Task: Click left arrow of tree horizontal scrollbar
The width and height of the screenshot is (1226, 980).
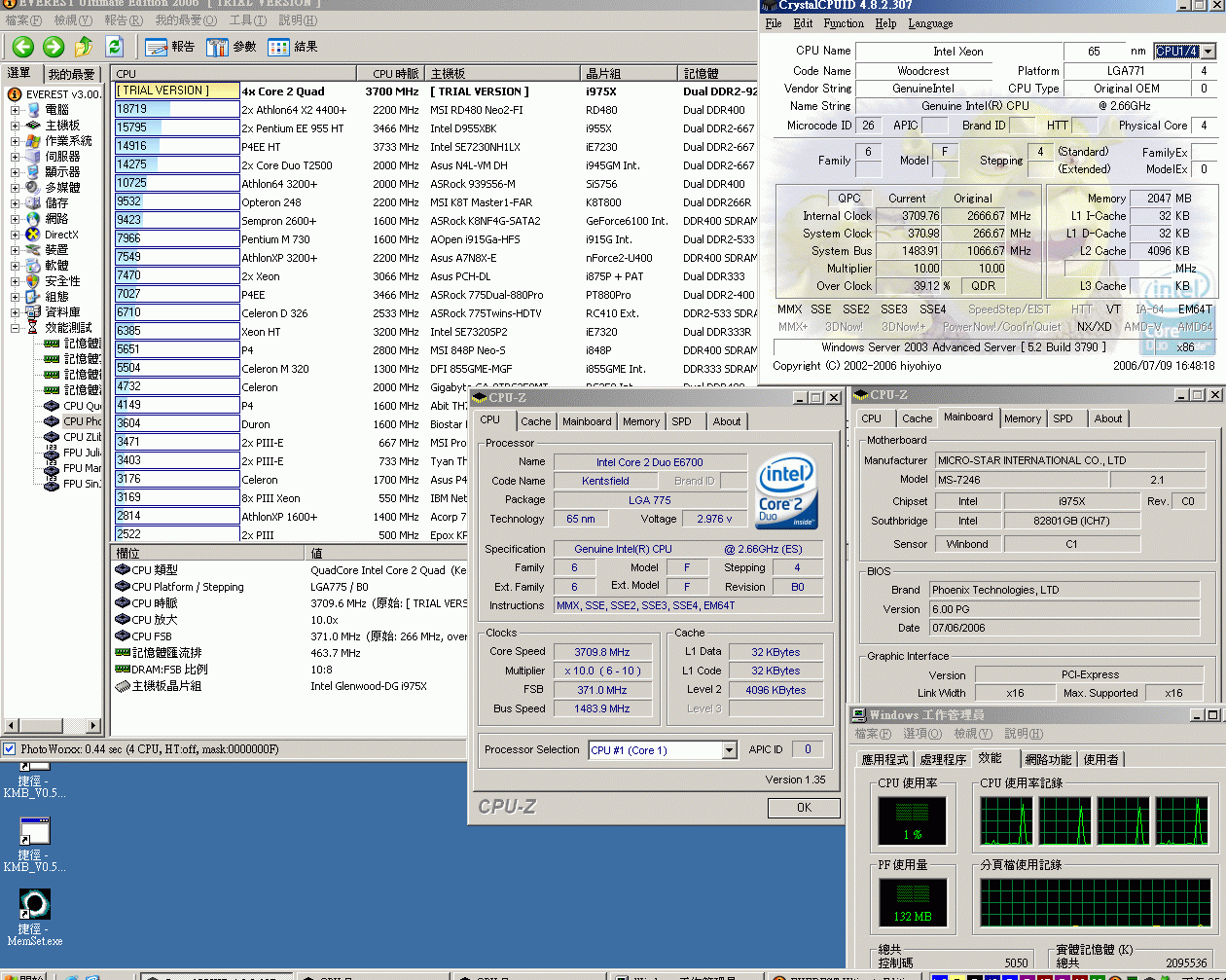Action: (x=11, y=726)
